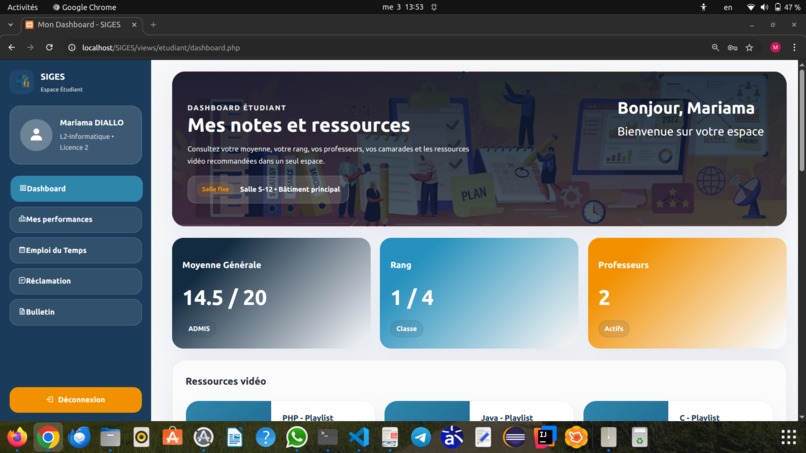Screen dimensions: 806x453
Task: Open the Terminal from the dock
Action: pos(328,438)
